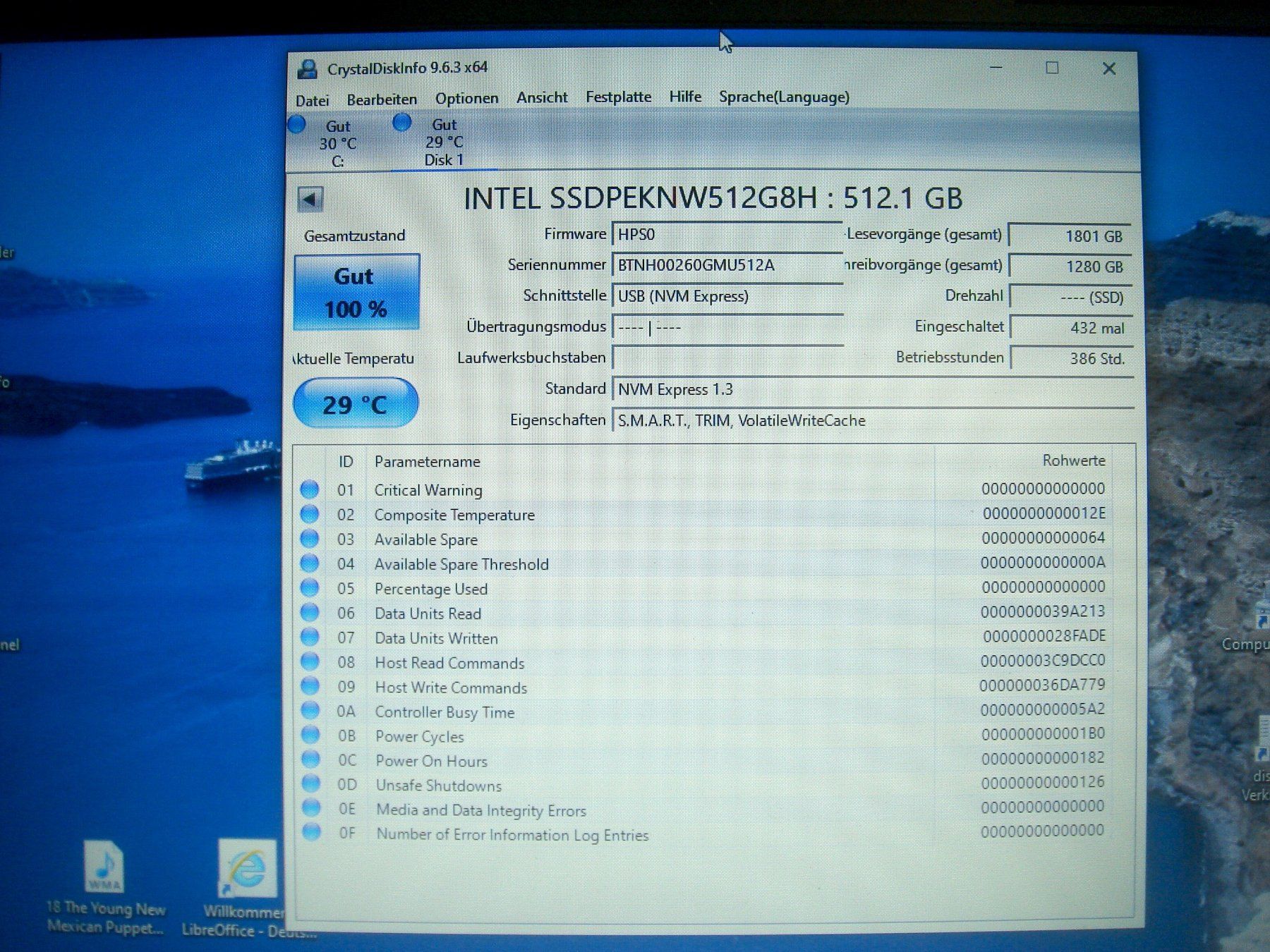Viewport: 1270px width, 952px height.
Task: Click the Gut health status indicator for Disk 1
Action: 402,123
